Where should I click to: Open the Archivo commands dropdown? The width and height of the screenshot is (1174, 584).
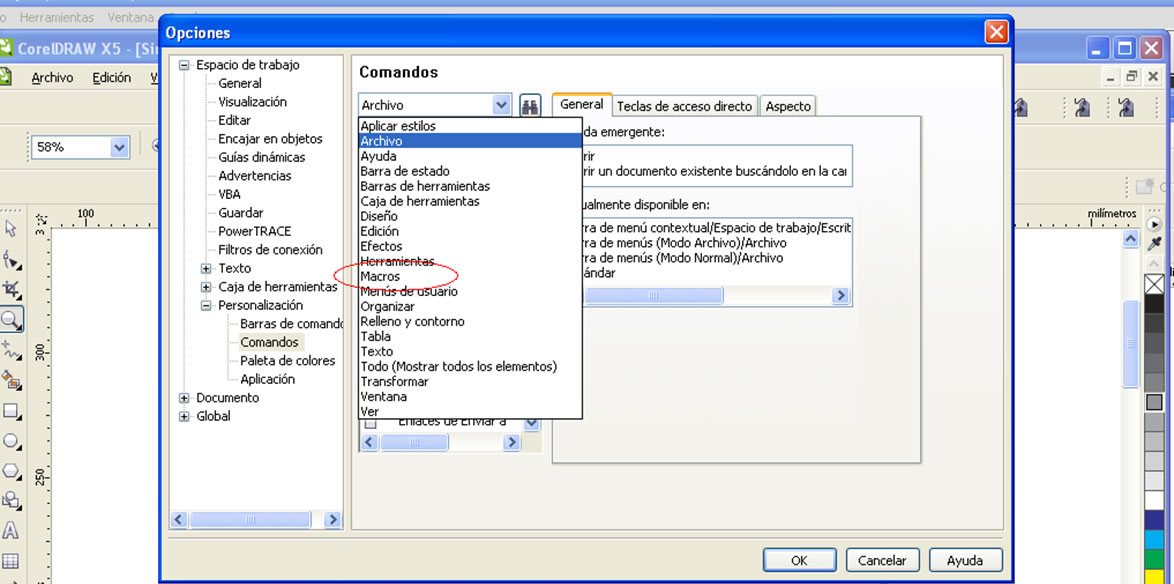coord(501,104)
